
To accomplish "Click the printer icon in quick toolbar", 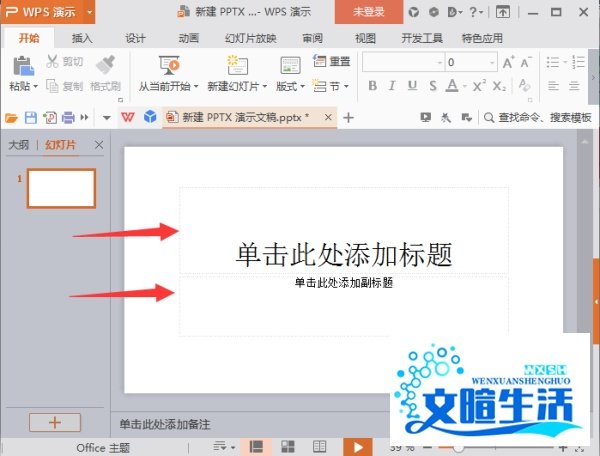I will click(x=68, y=117).
